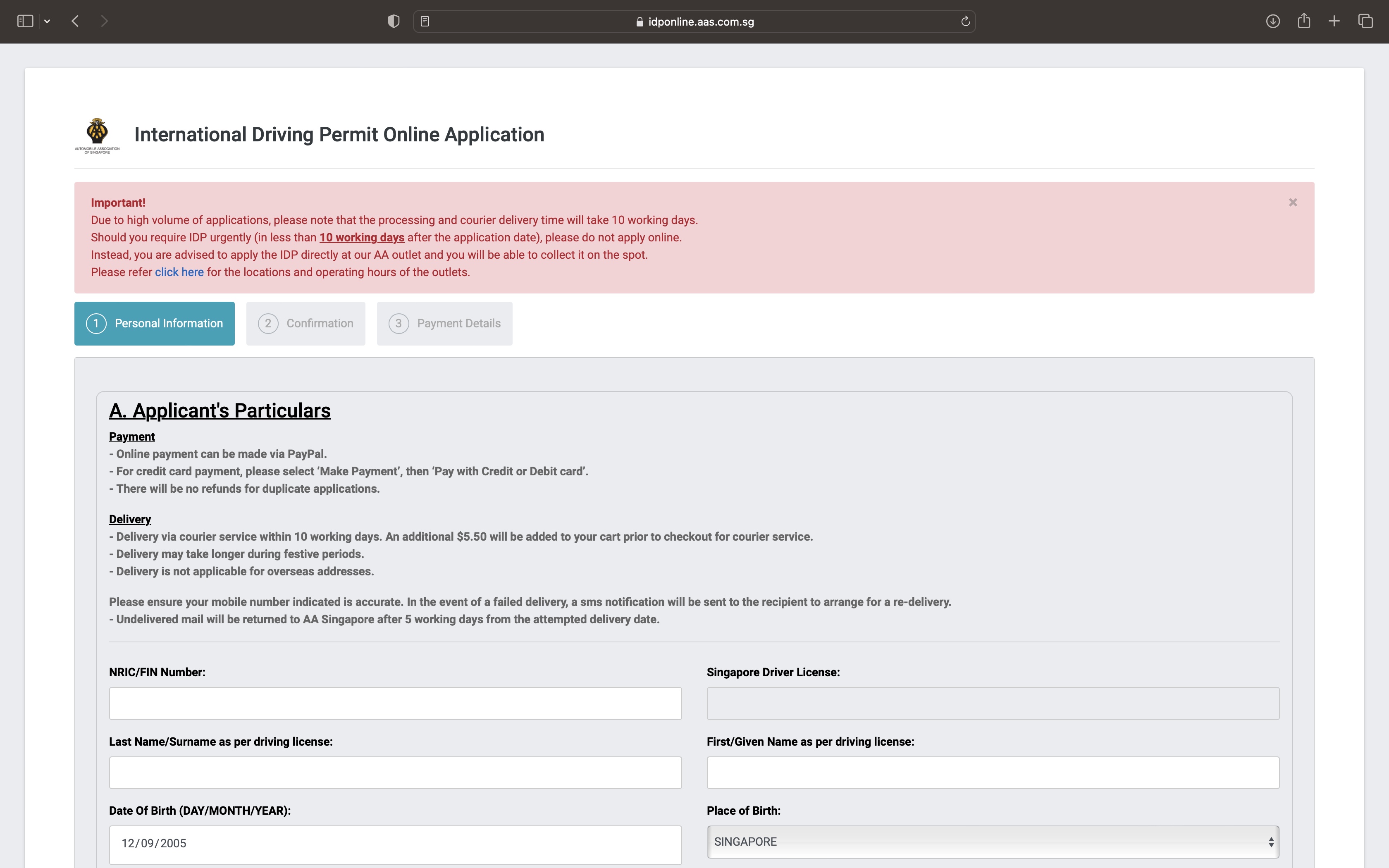Open a new tab with plus icon
The image size is (1389, 868).
click(1334, 21)
